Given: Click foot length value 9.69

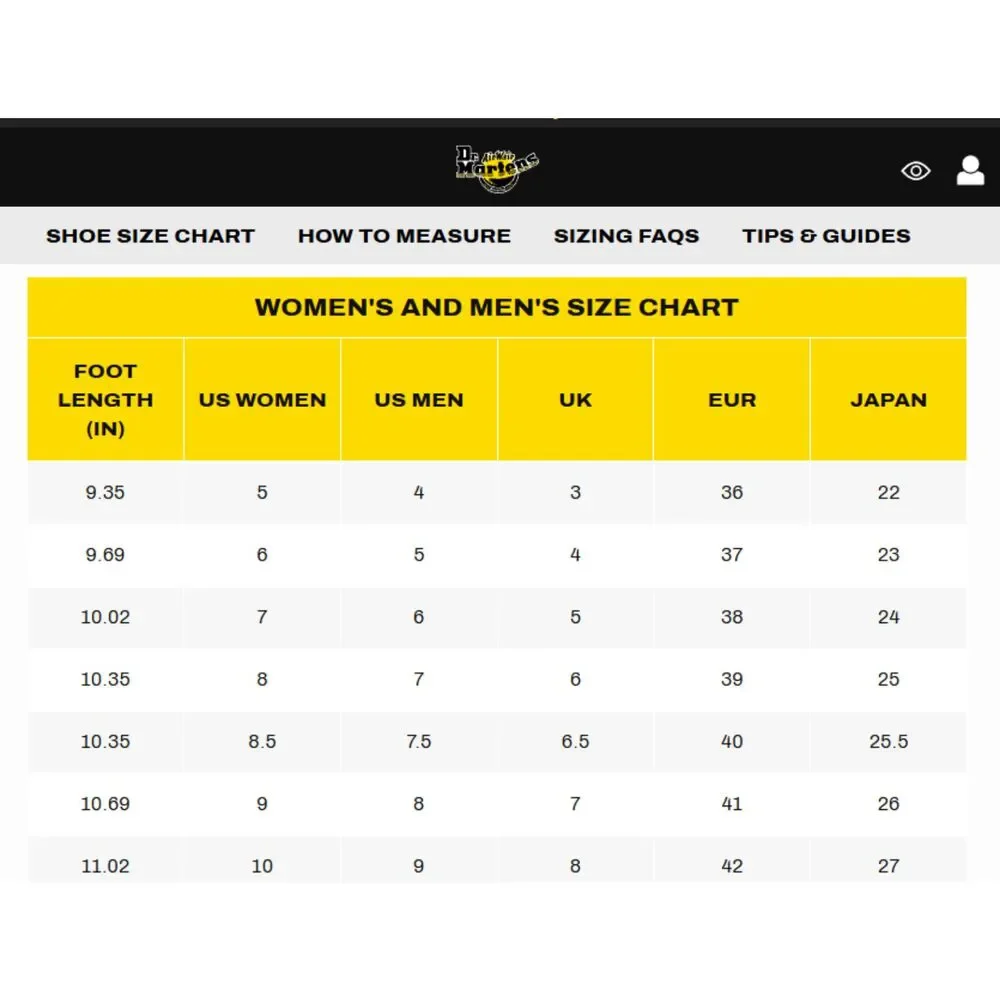Looking at the screenshot, I should click(105, 555).
